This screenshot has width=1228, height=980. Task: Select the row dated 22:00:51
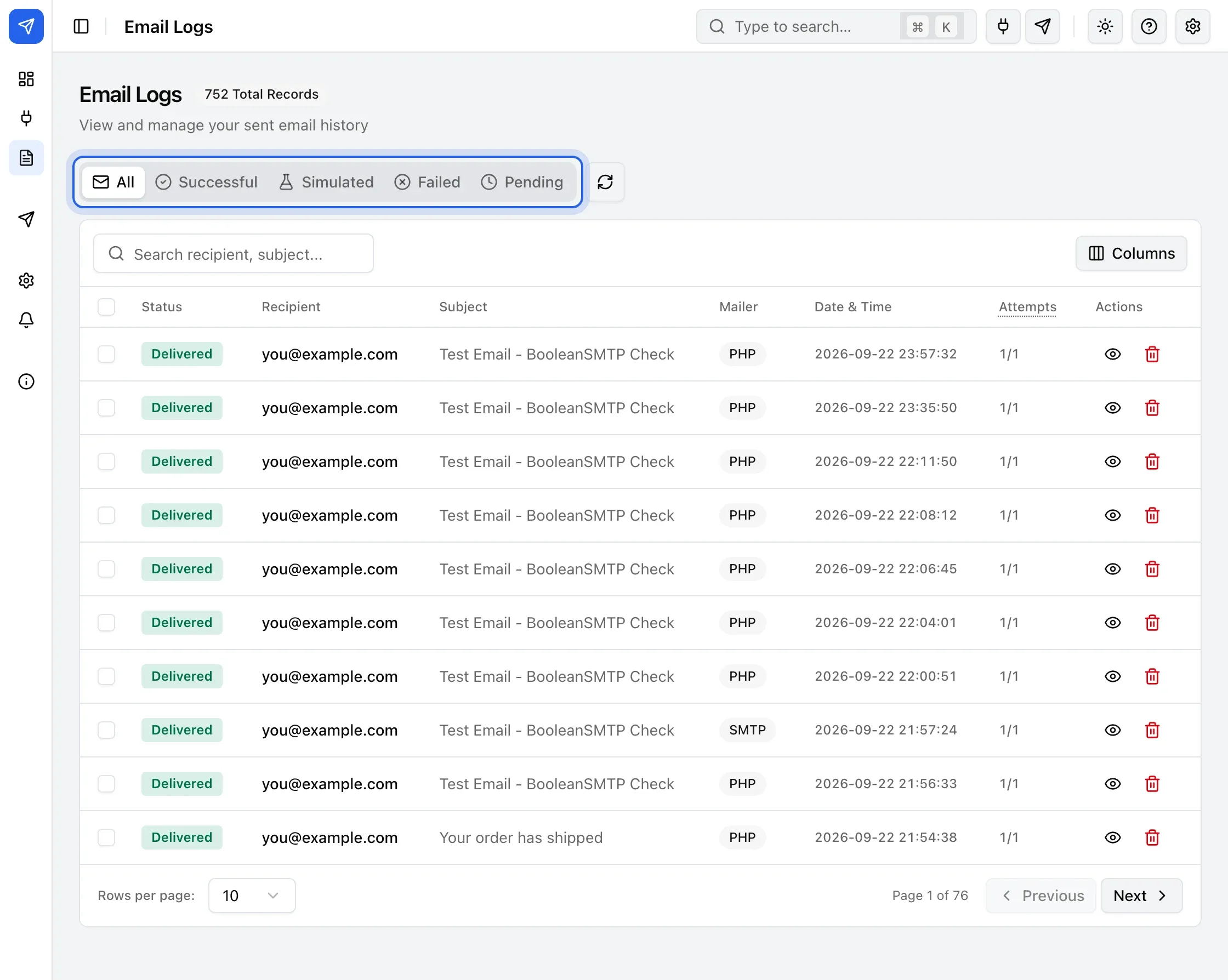click(106, 676)
